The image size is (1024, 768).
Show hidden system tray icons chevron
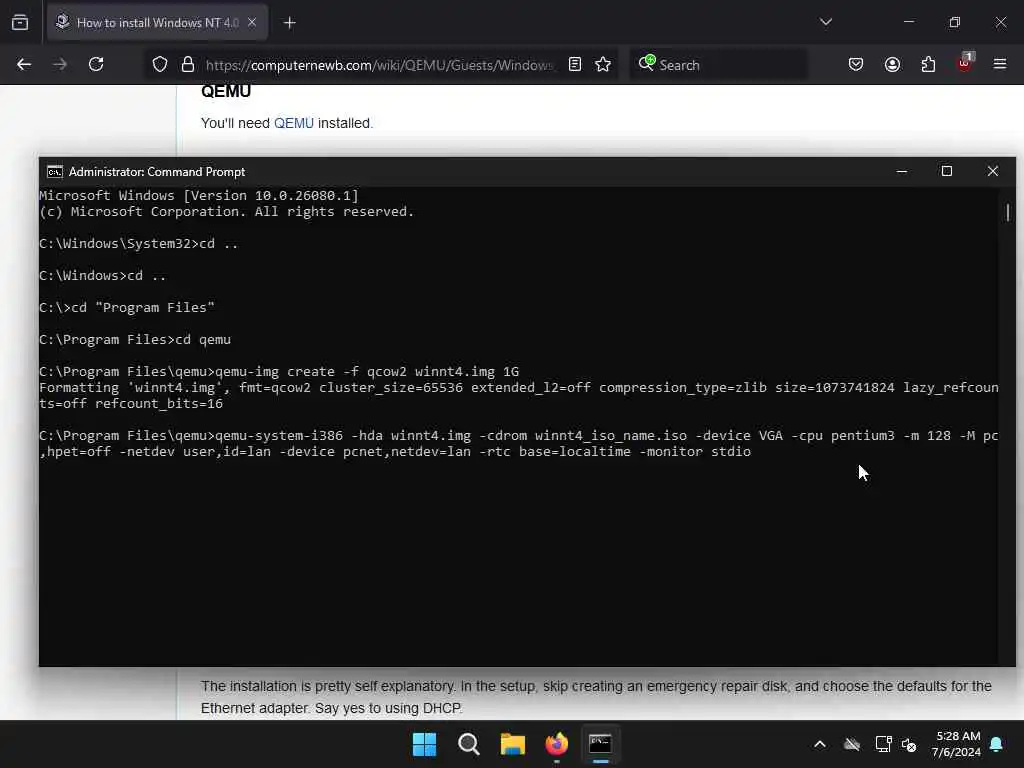pos(820,744)
